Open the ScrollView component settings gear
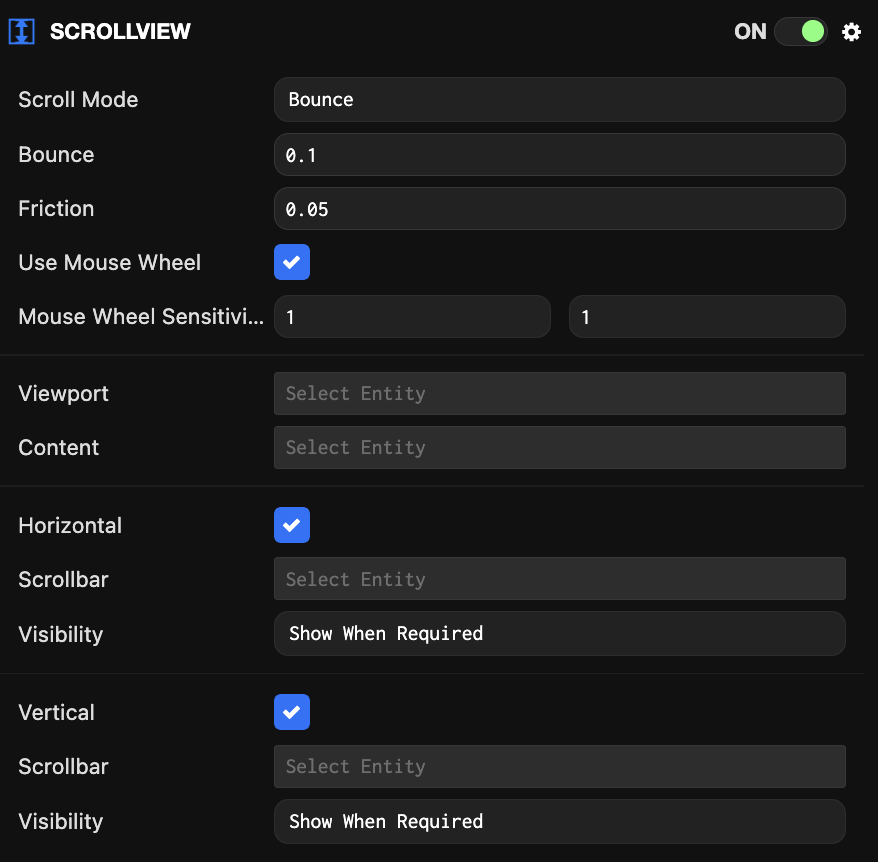Image resolution: width=878 pixels, height=862 pixels. click(x=851, y=31)
